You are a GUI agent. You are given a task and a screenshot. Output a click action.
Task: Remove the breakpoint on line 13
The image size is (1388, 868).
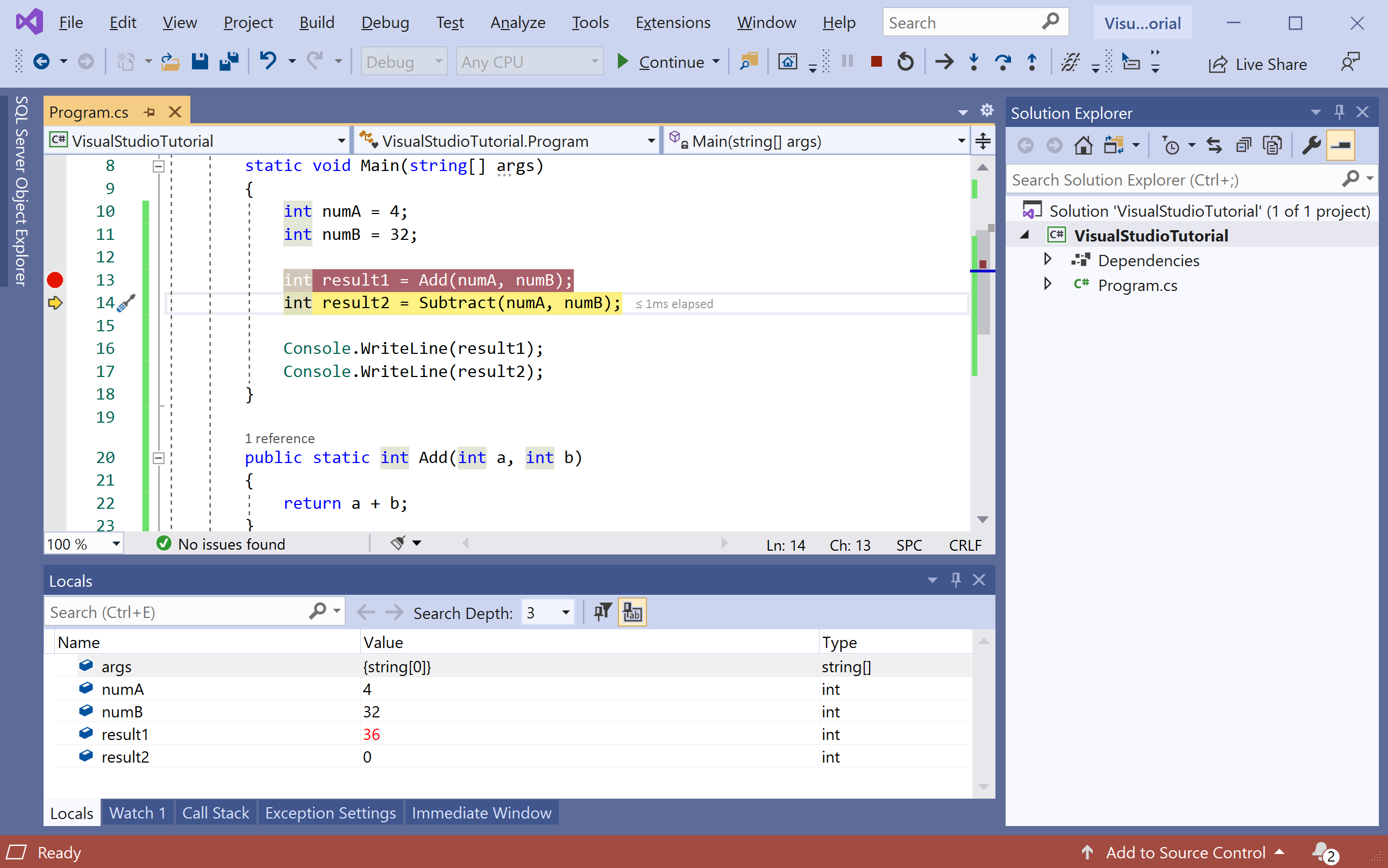click(55, 280)
